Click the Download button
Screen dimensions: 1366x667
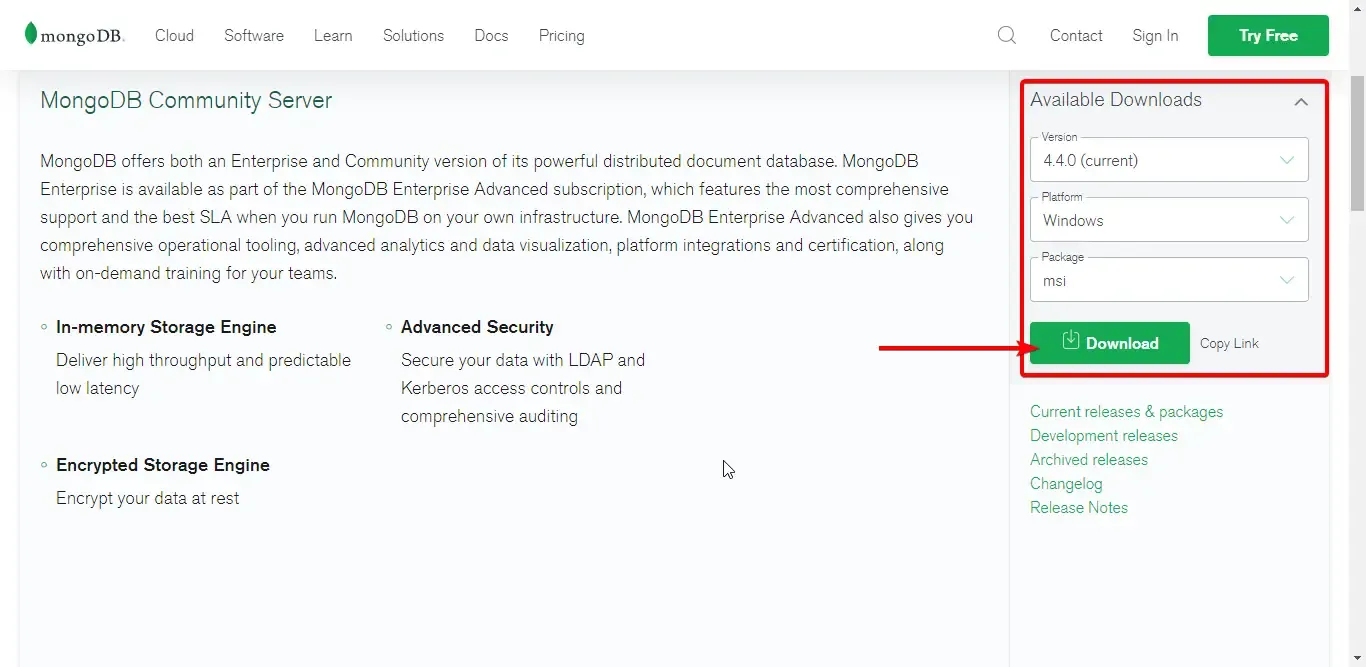click(x=1109, y=342)
